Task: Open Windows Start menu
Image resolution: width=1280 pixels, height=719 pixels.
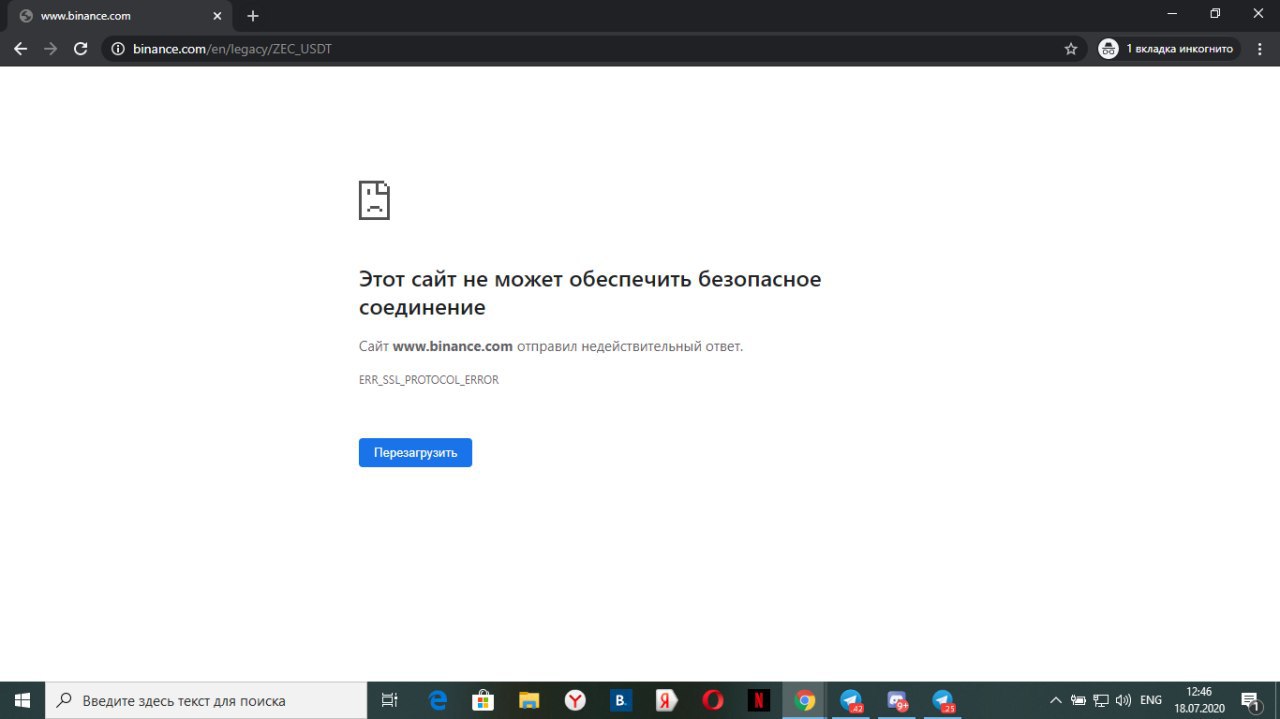Action: [x=22, y=700]
